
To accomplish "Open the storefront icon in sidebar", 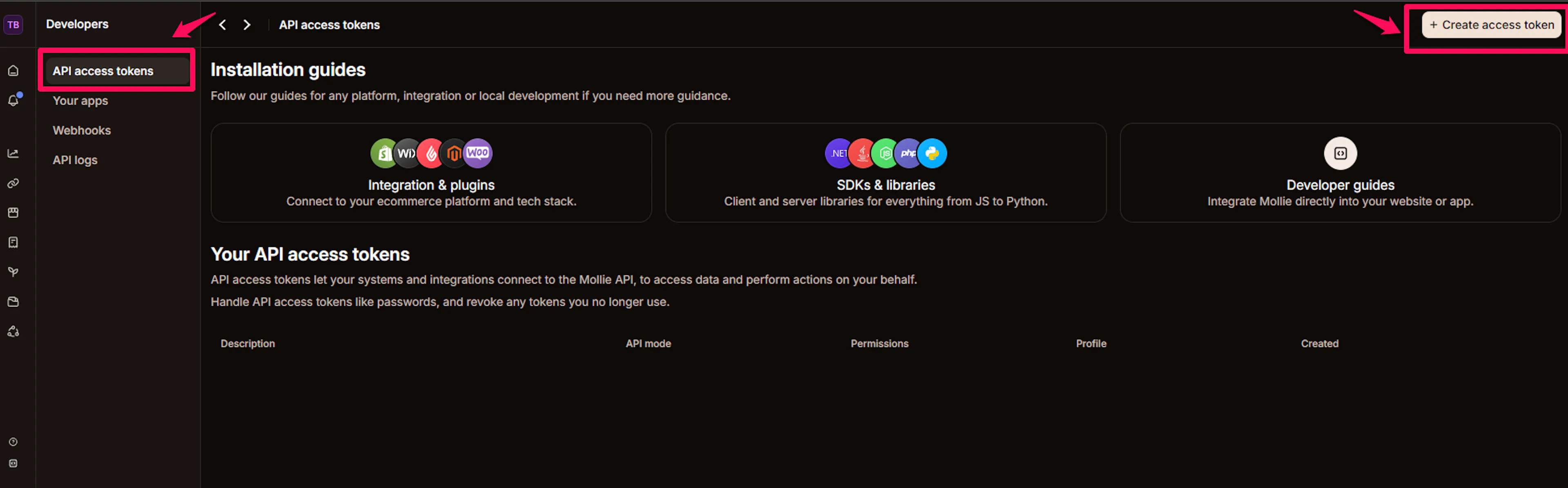I will point(13,213).
